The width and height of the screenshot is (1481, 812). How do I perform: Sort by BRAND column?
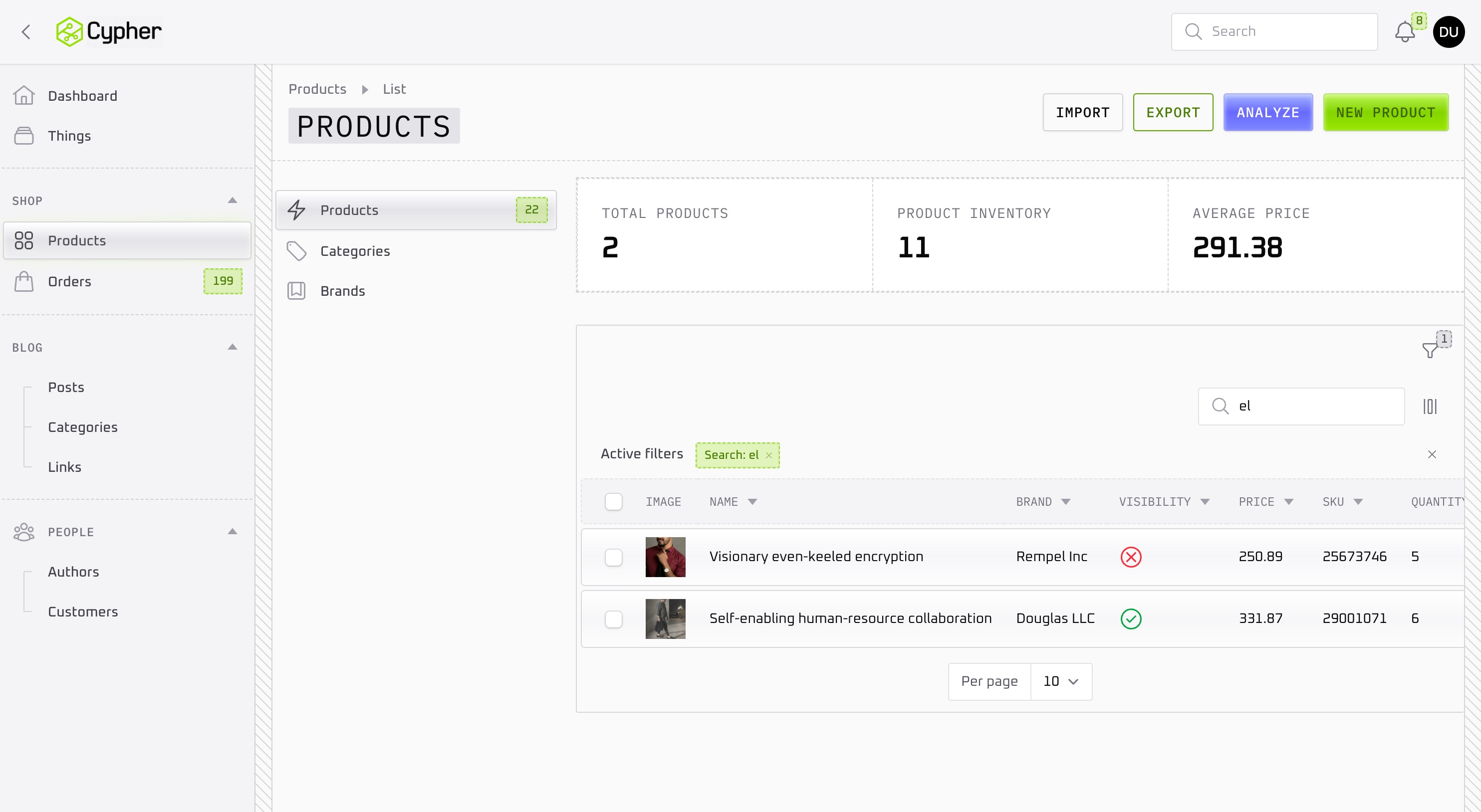pos(1042,502)
